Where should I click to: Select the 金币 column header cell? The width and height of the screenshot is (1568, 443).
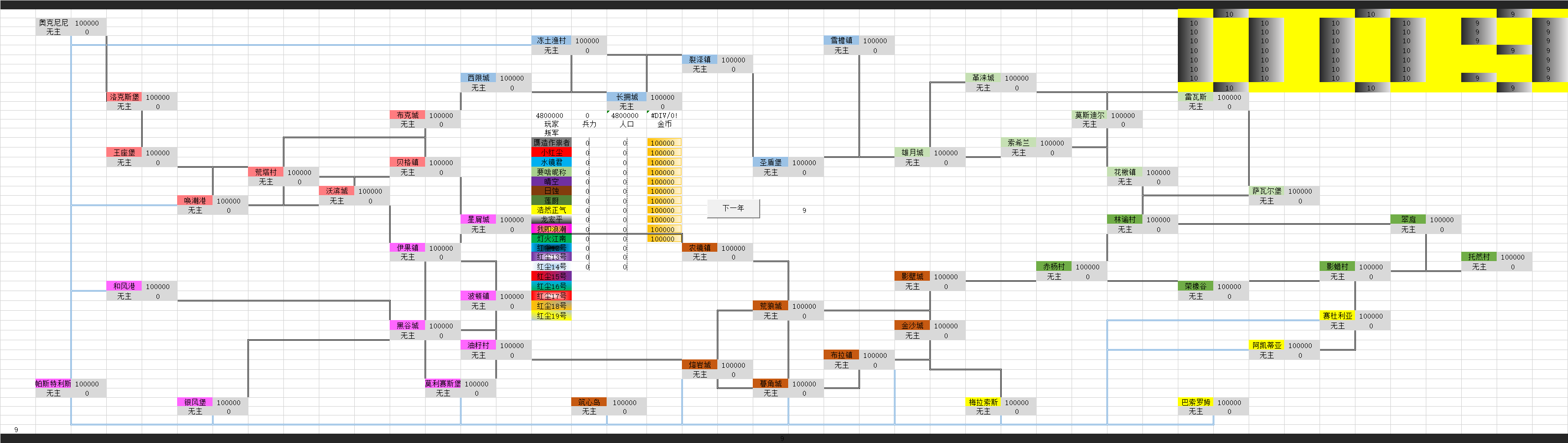pos(664,124)
